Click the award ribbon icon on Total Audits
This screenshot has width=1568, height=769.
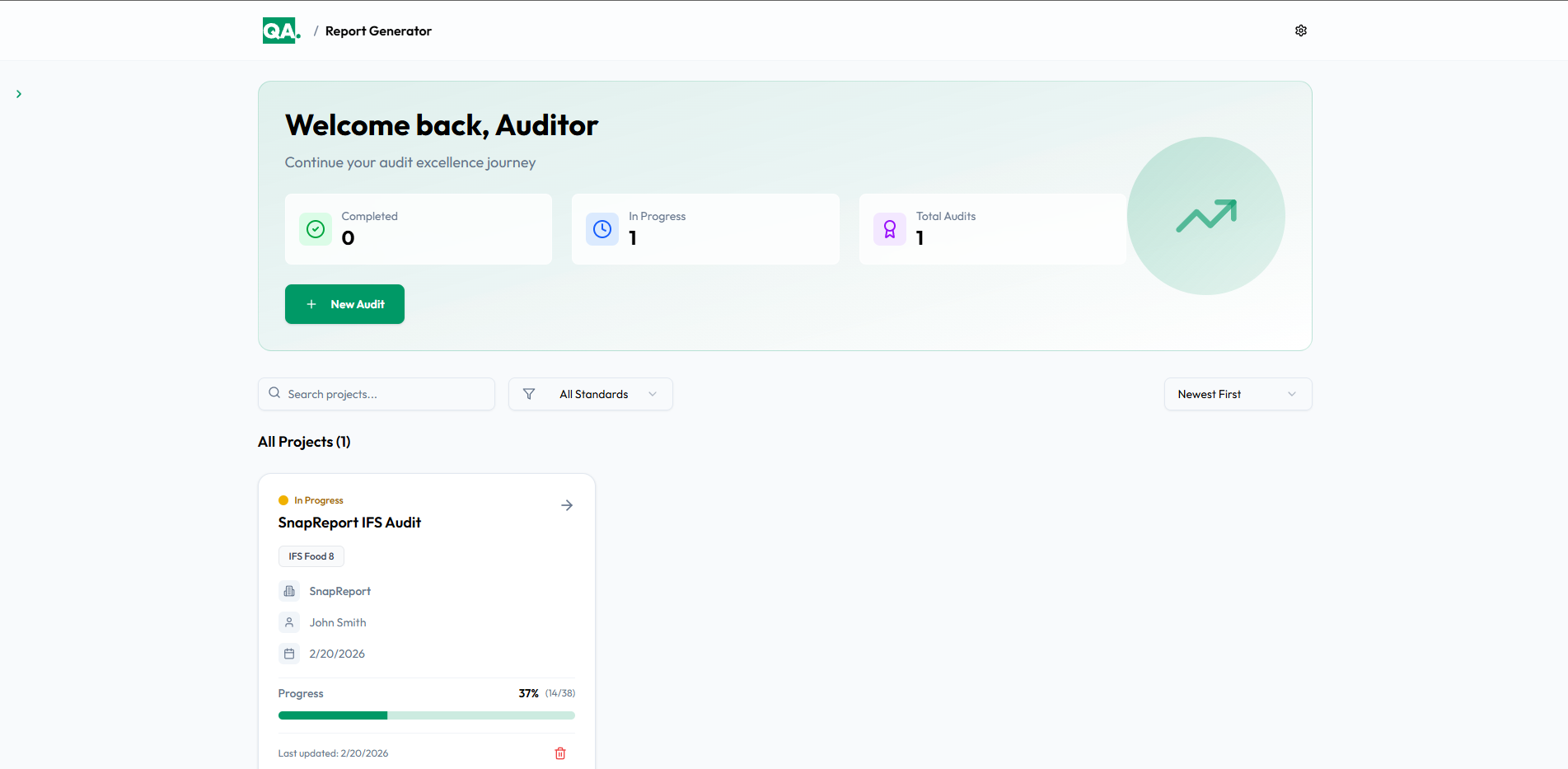[x=890, y=229]
